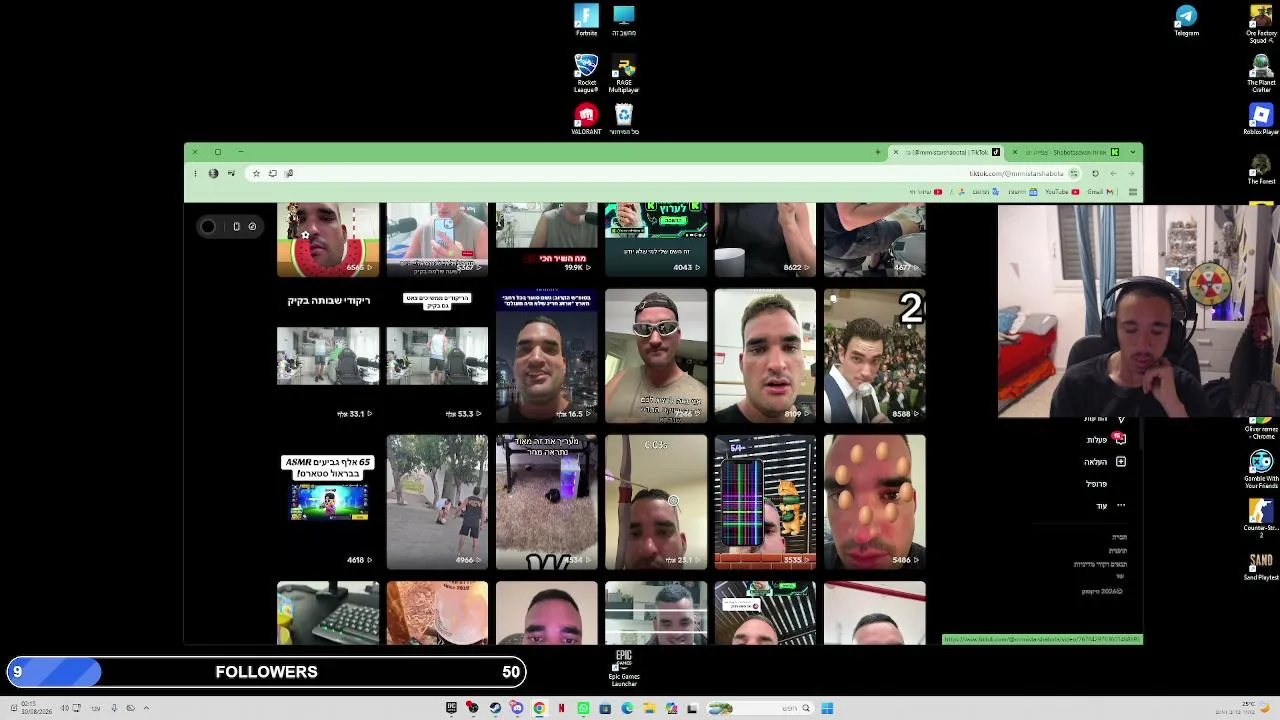Open Netflix from the taskbar
The height and width of the screenshot is (720, 1280).
click(x=561, y=708)
